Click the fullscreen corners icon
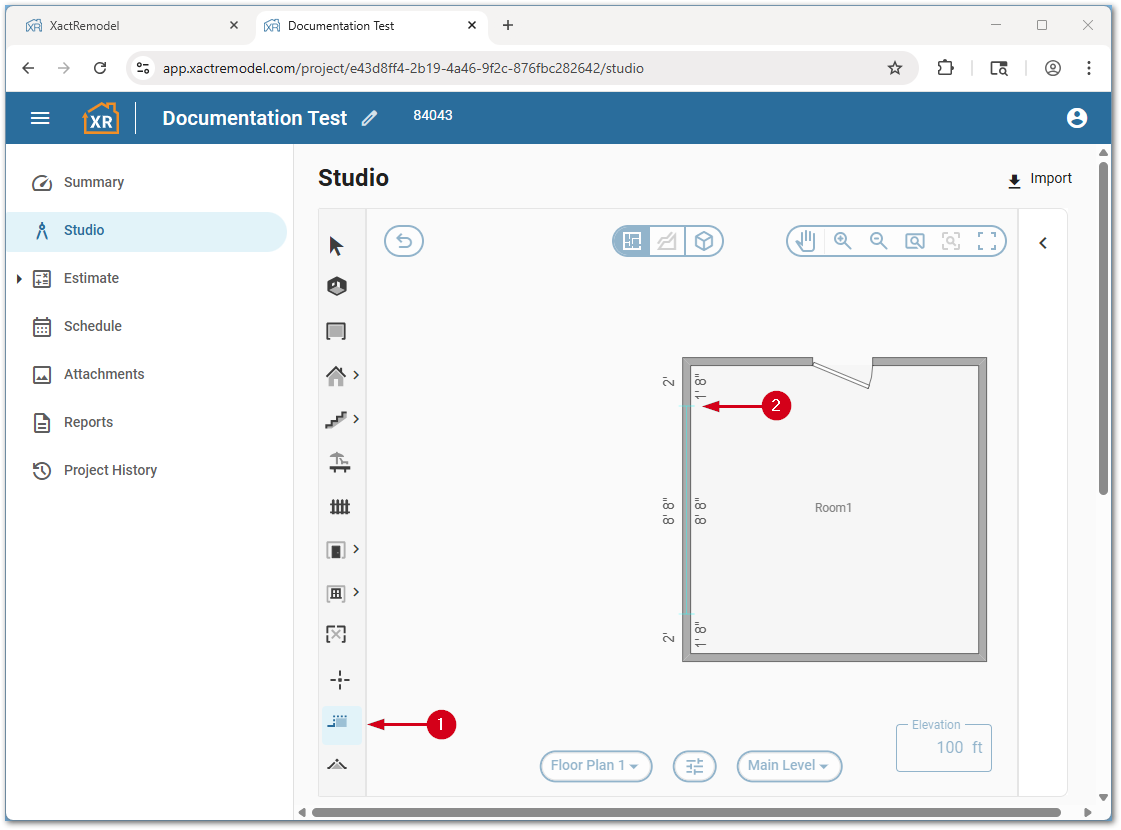 coord(987,241)
